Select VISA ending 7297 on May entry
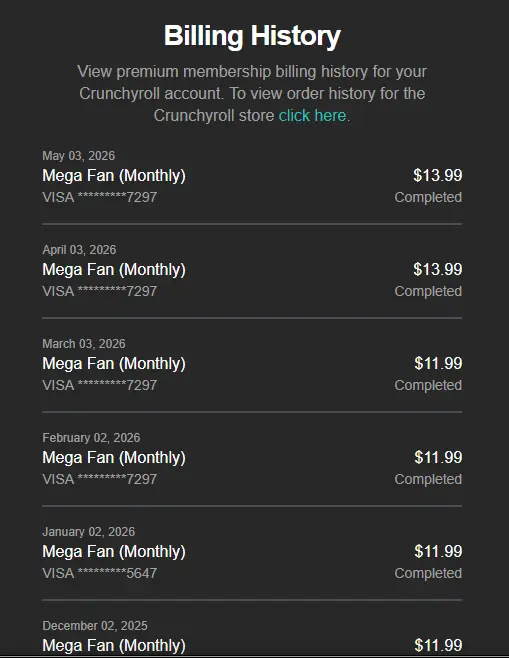 click(99, 197)
